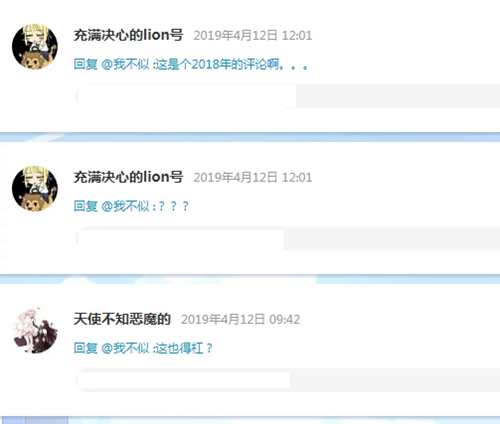
Task: Click 回复 in the ？？？ comment
Action: [86, 206]
